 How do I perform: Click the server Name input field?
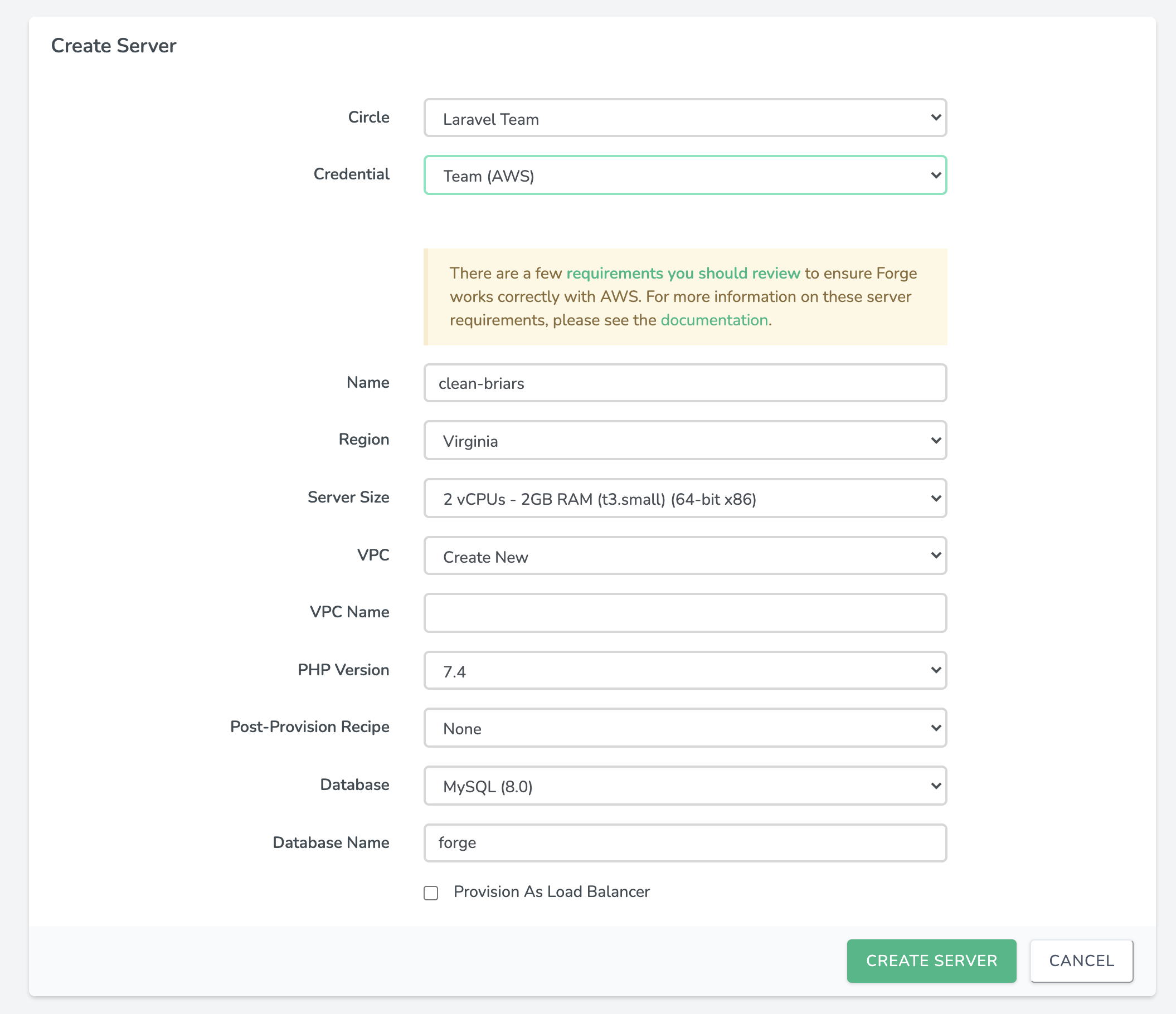coord(684,383)
